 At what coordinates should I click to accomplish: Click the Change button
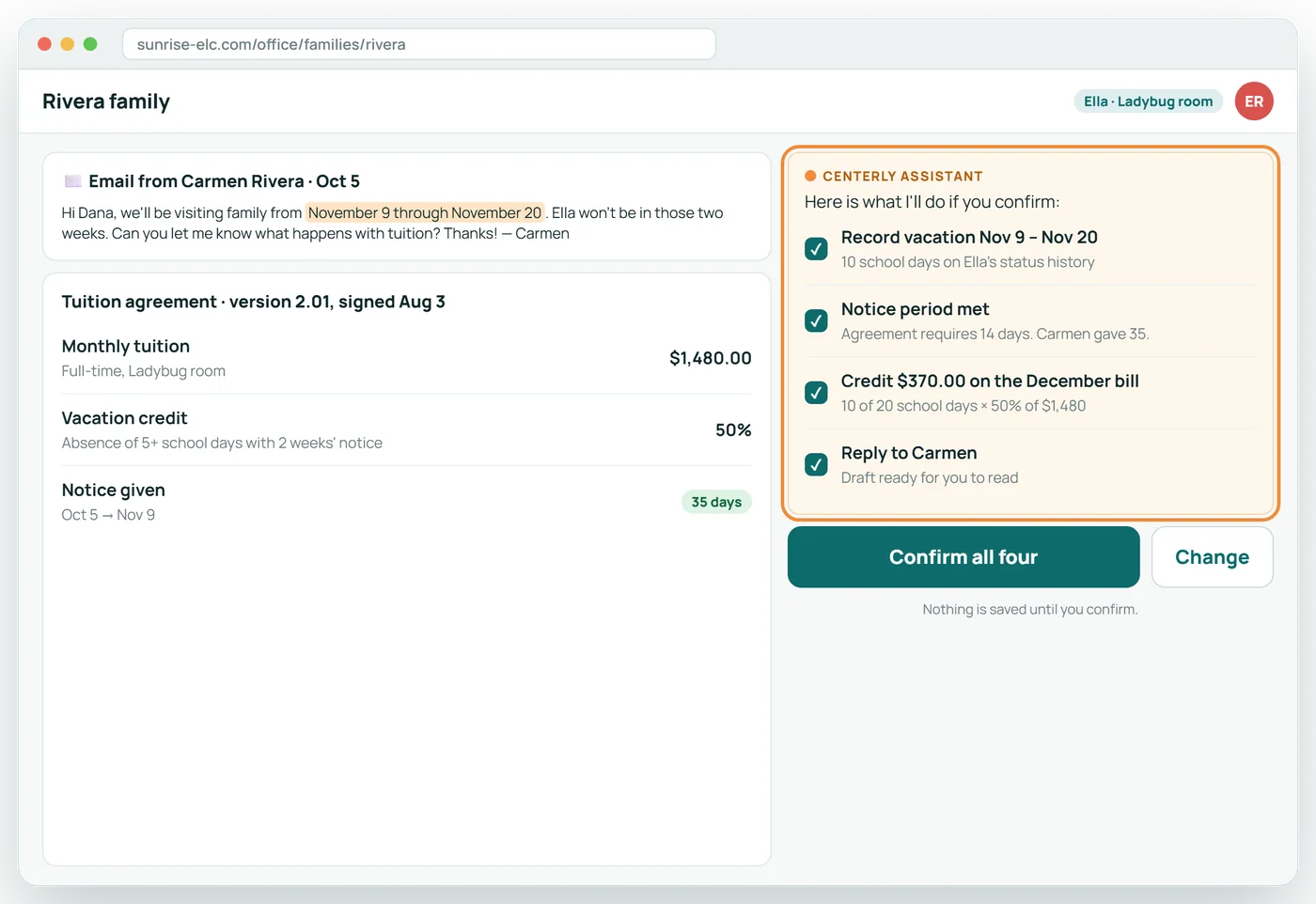pos(1212,557)
